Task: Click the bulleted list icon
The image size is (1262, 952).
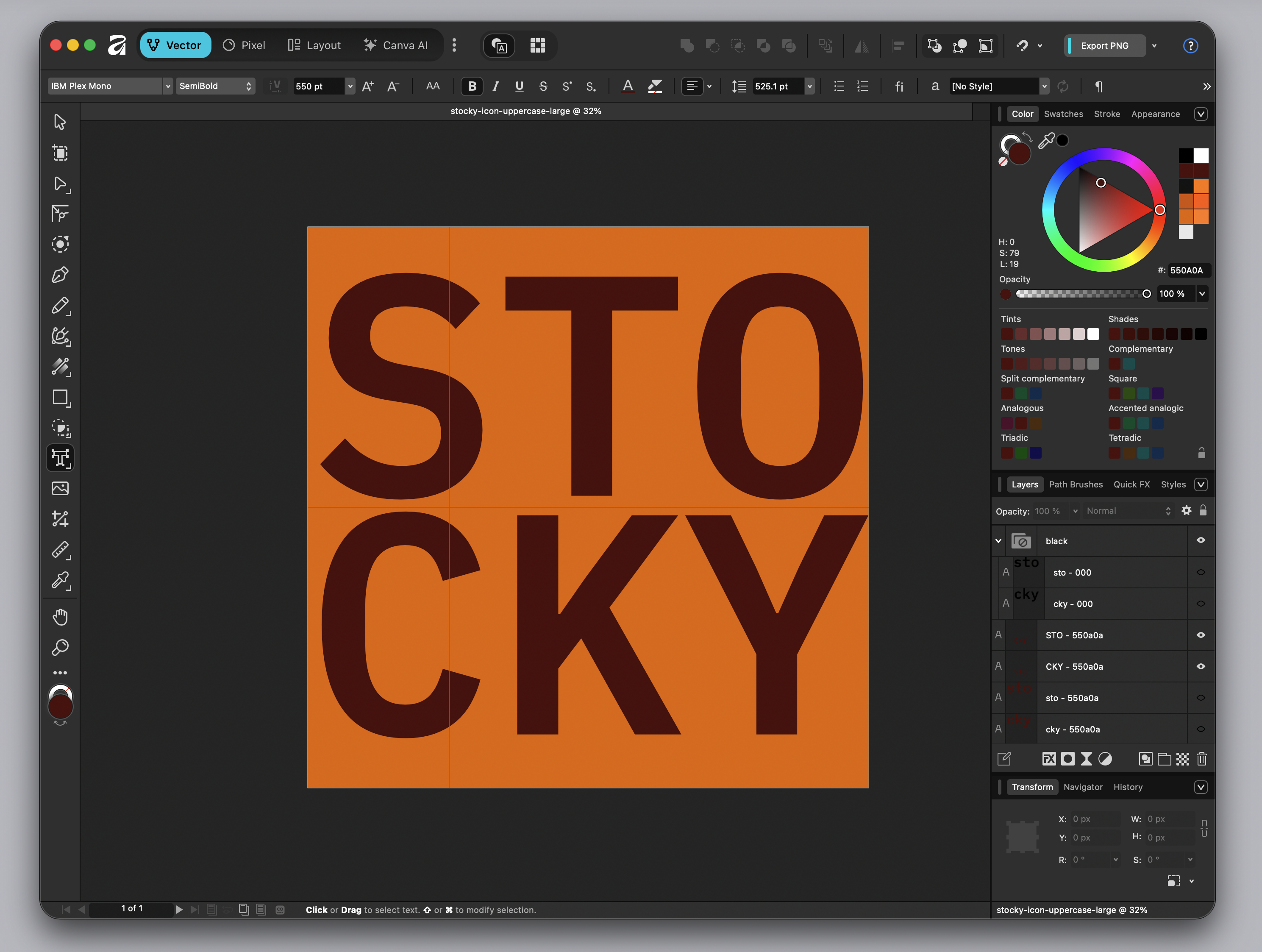Action: (x=839, y=86)
